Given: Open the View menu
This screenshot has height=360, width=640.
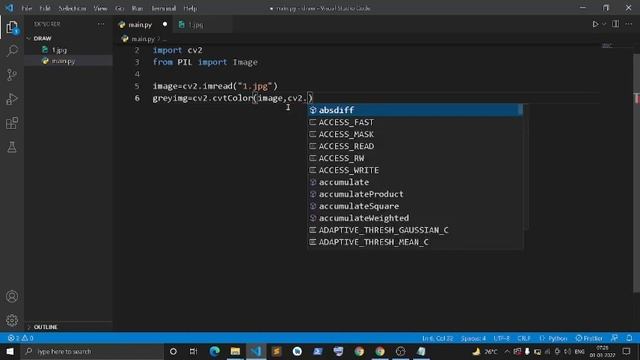Looking at the screenshot, I should coord(100,8).
